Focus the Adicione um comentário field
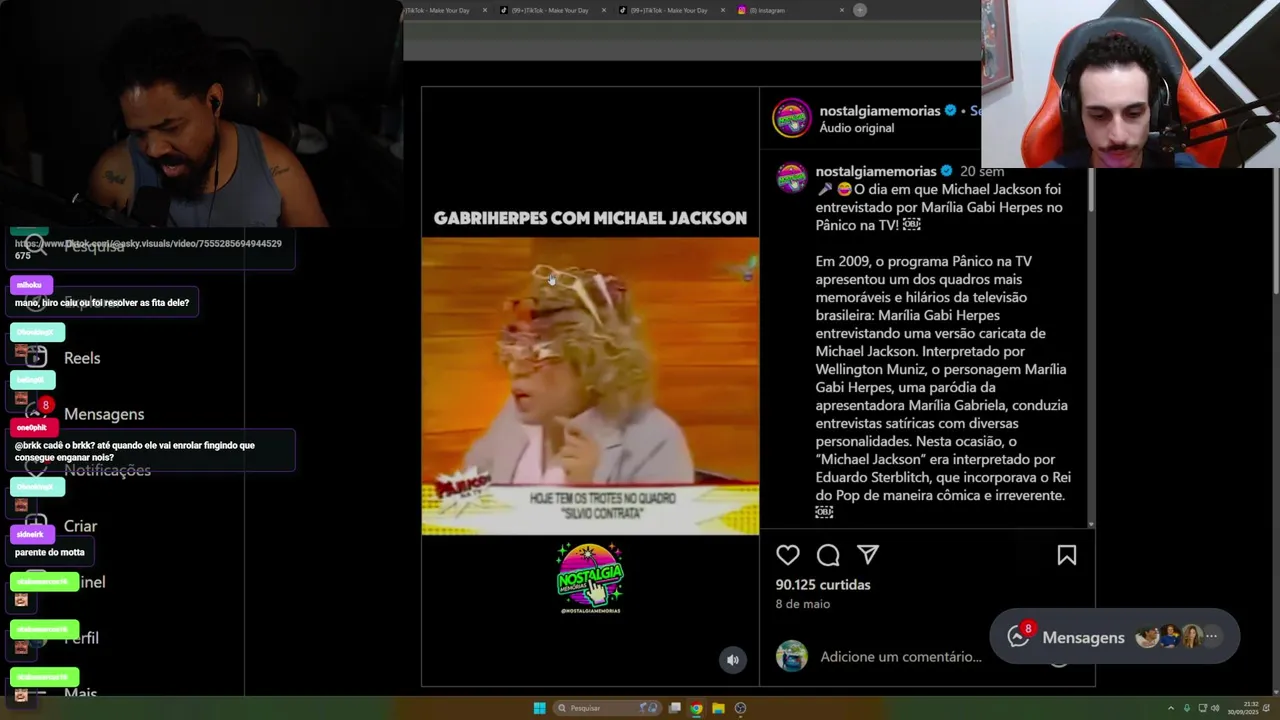Viewport: 1280px width, 720px height. pyautogui.click(x=901, y=656)
